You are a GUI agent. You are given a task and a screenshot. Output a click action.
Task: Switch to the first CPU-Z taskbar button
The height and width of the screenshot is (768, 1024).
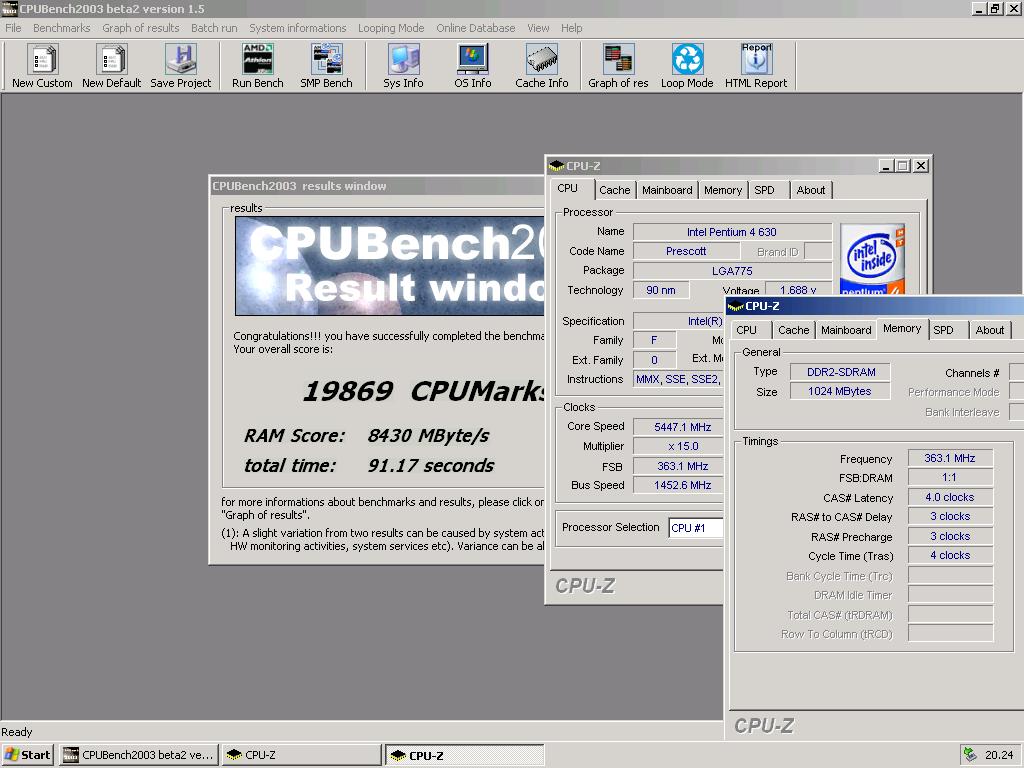click(x=302, y=755)
